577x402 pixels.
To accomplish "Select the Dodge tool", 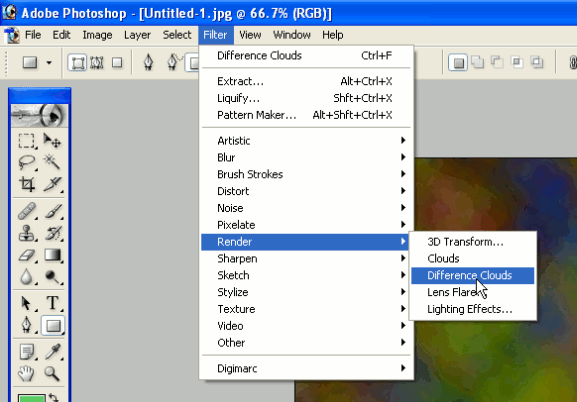I will (x=52, y=276).
